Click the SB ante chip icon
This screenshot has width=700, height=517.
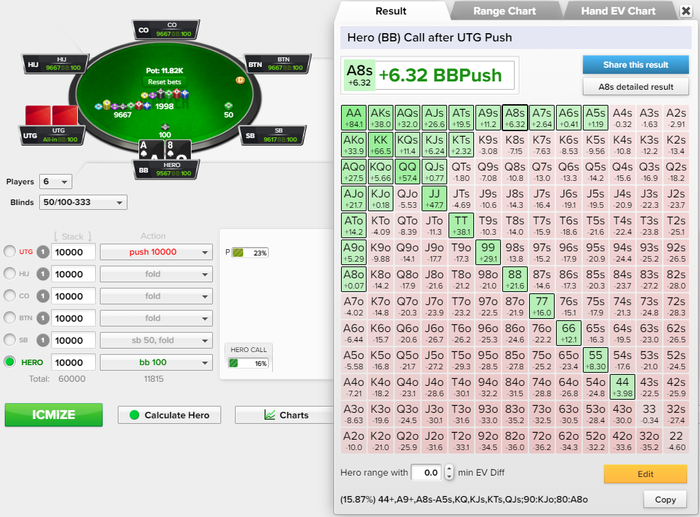42,341
